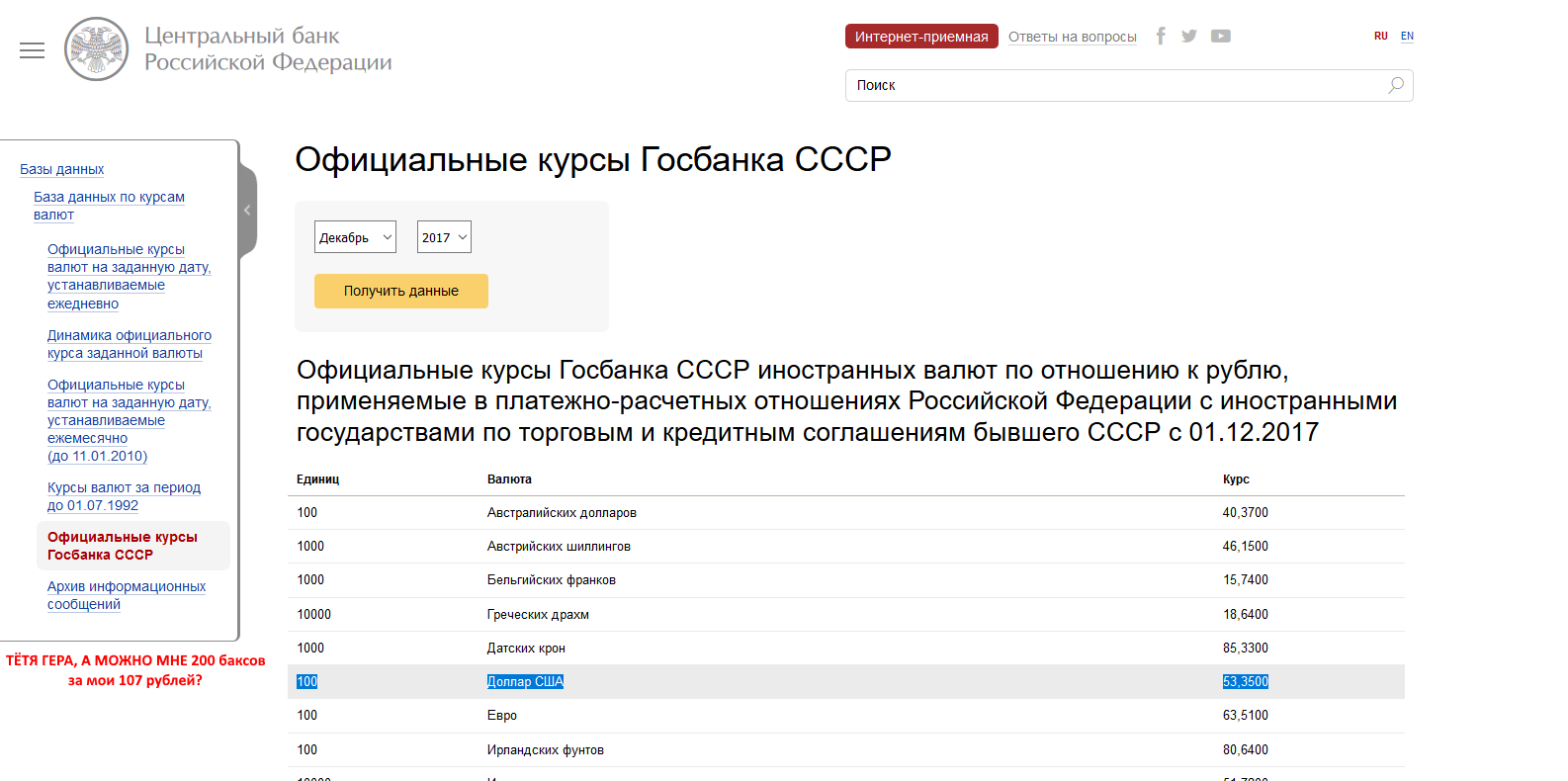Click the Ирландских фунтов cell

[x=546, y=749]
